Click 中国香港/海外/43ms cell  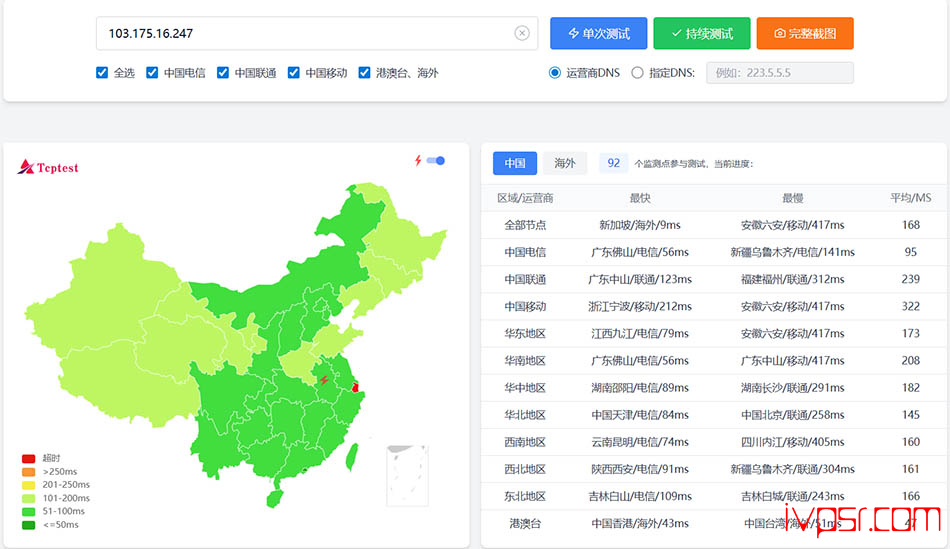(640, 524)
